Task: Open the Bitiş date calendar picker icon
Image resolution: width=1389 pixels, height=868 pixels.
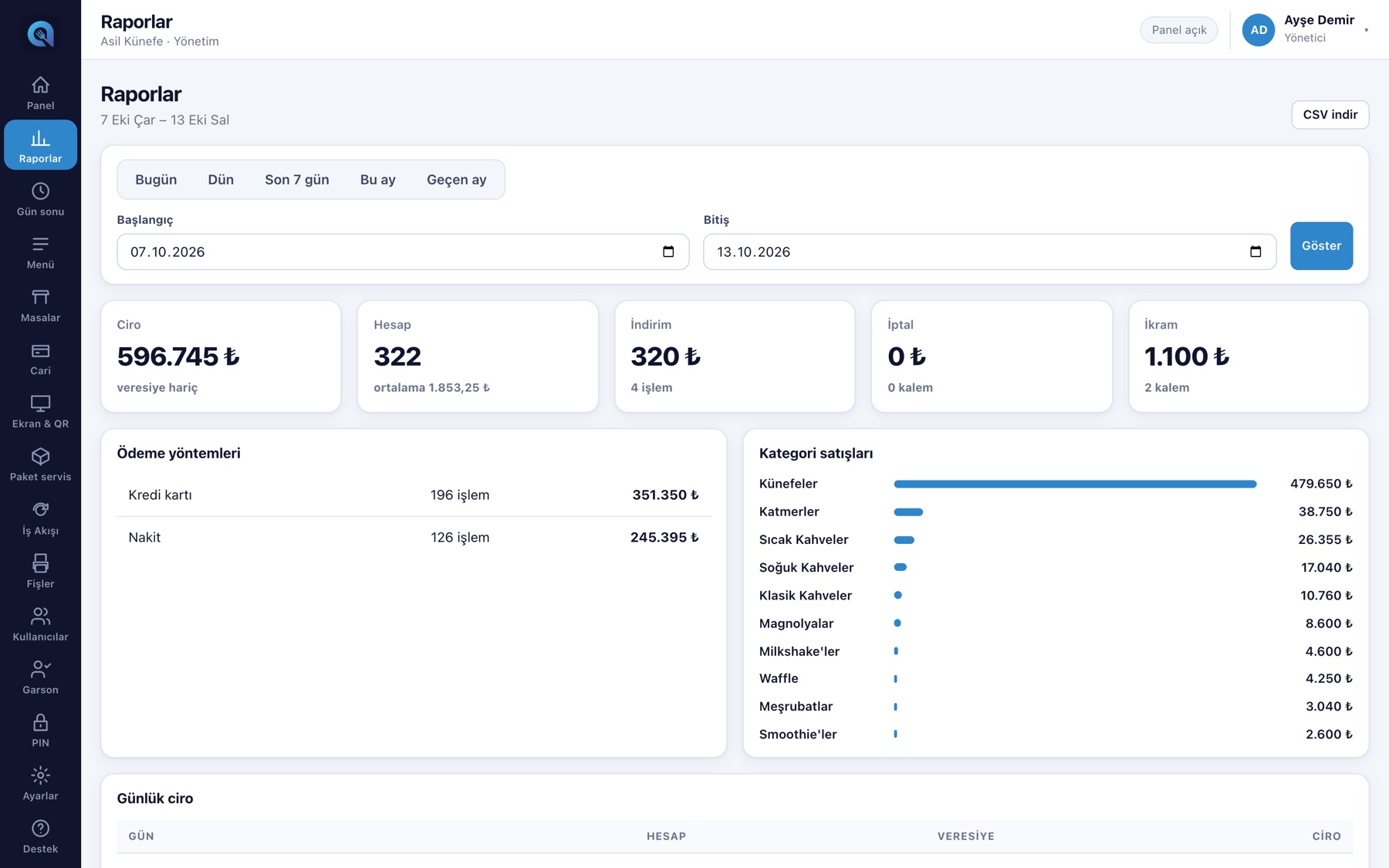Action: coord(1256,252)
